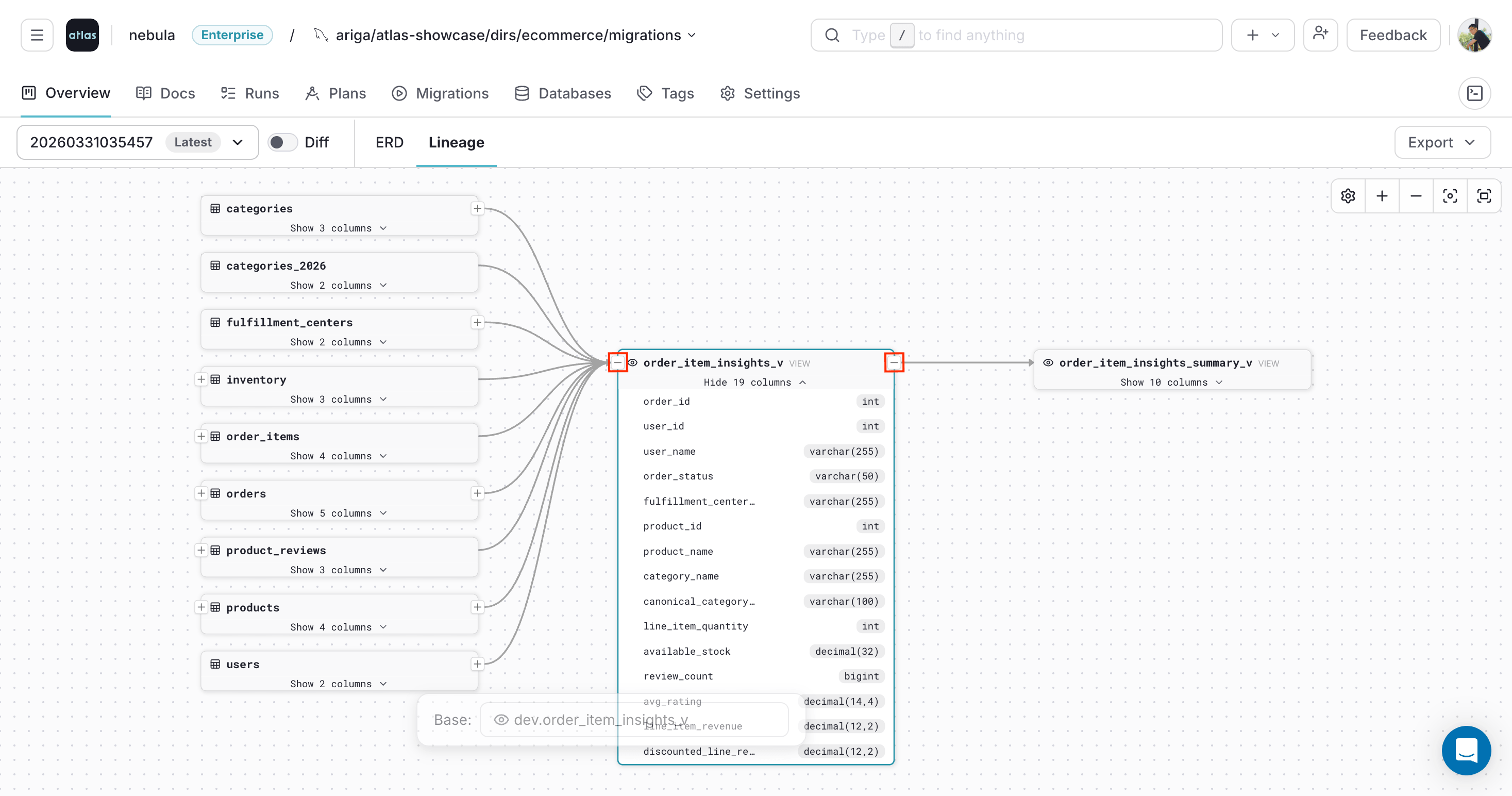Fit the lineage graph to screen
Viewport: 1512px width, 796px height.
(1484, 196)
